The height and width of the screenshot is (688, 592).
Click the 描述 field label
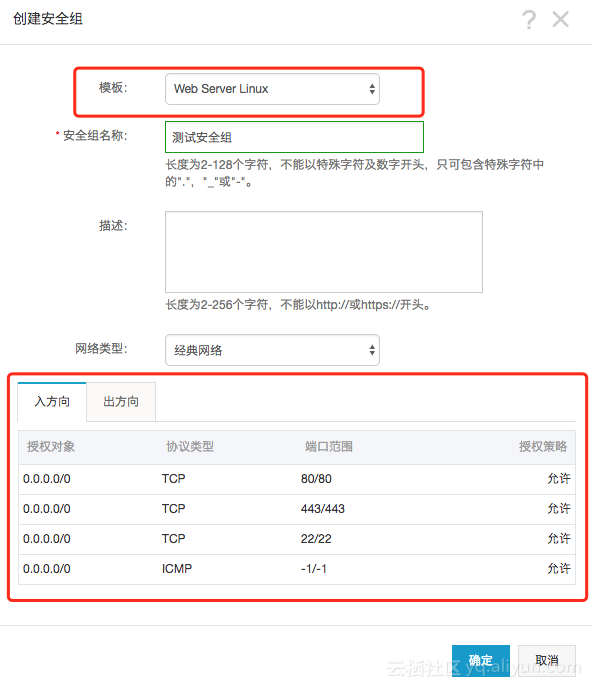point(113,226)
